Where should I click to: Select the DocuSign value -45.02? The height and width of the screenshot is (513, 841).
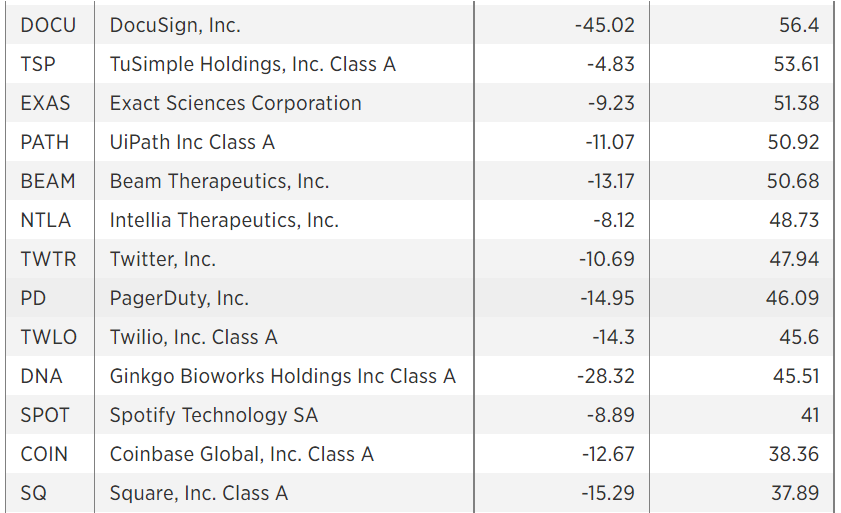tap(604, 25)
